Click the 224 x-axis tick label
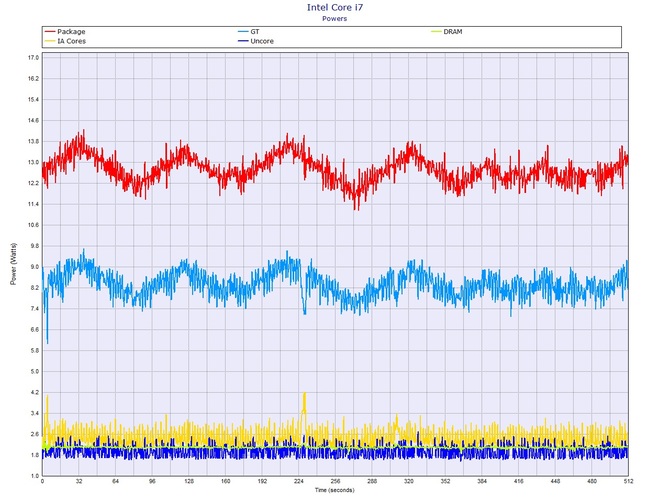Viewport: 670px width, 502px height. click(299, 481)
